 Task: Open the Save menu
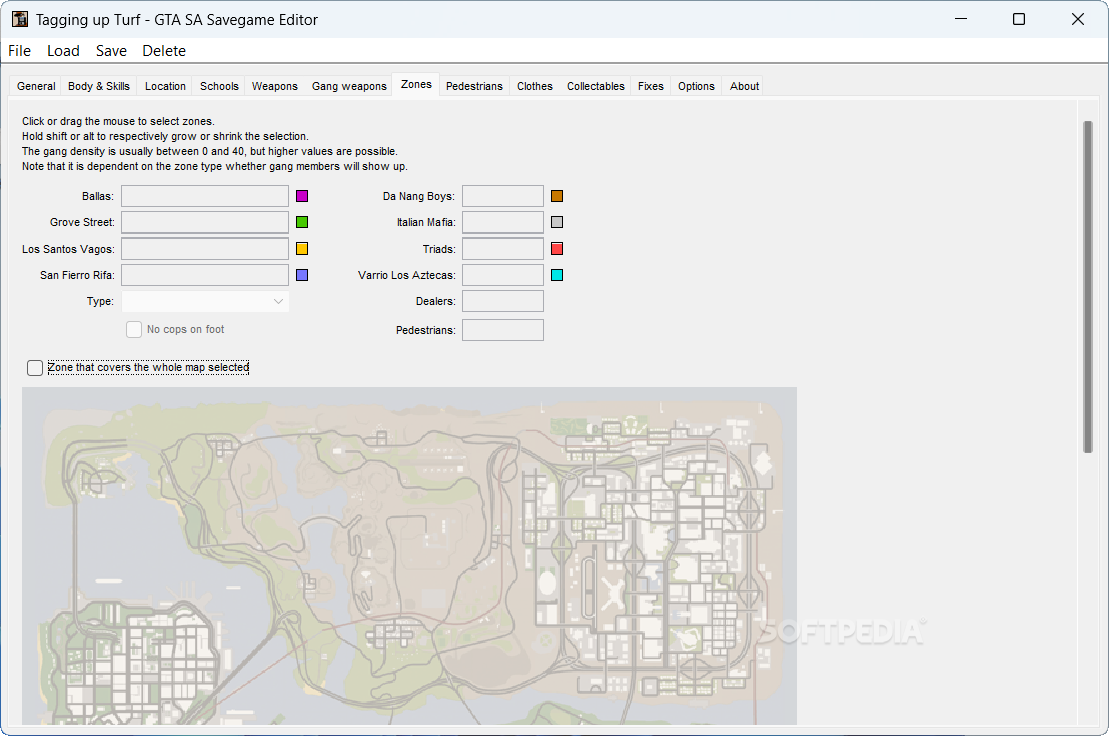(x=111, y=51)
